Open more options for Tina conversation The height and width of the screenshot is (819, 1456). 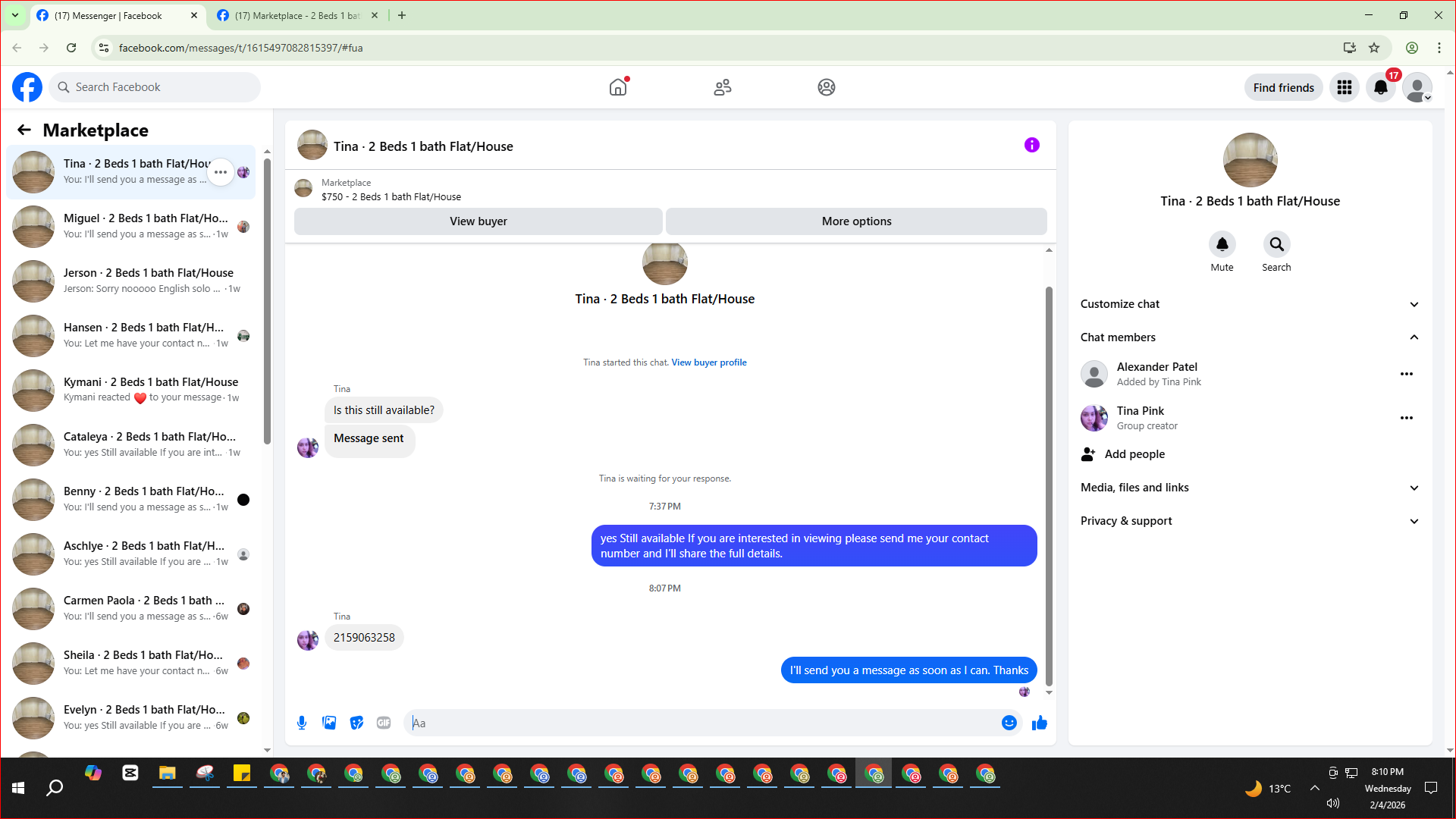221,172
